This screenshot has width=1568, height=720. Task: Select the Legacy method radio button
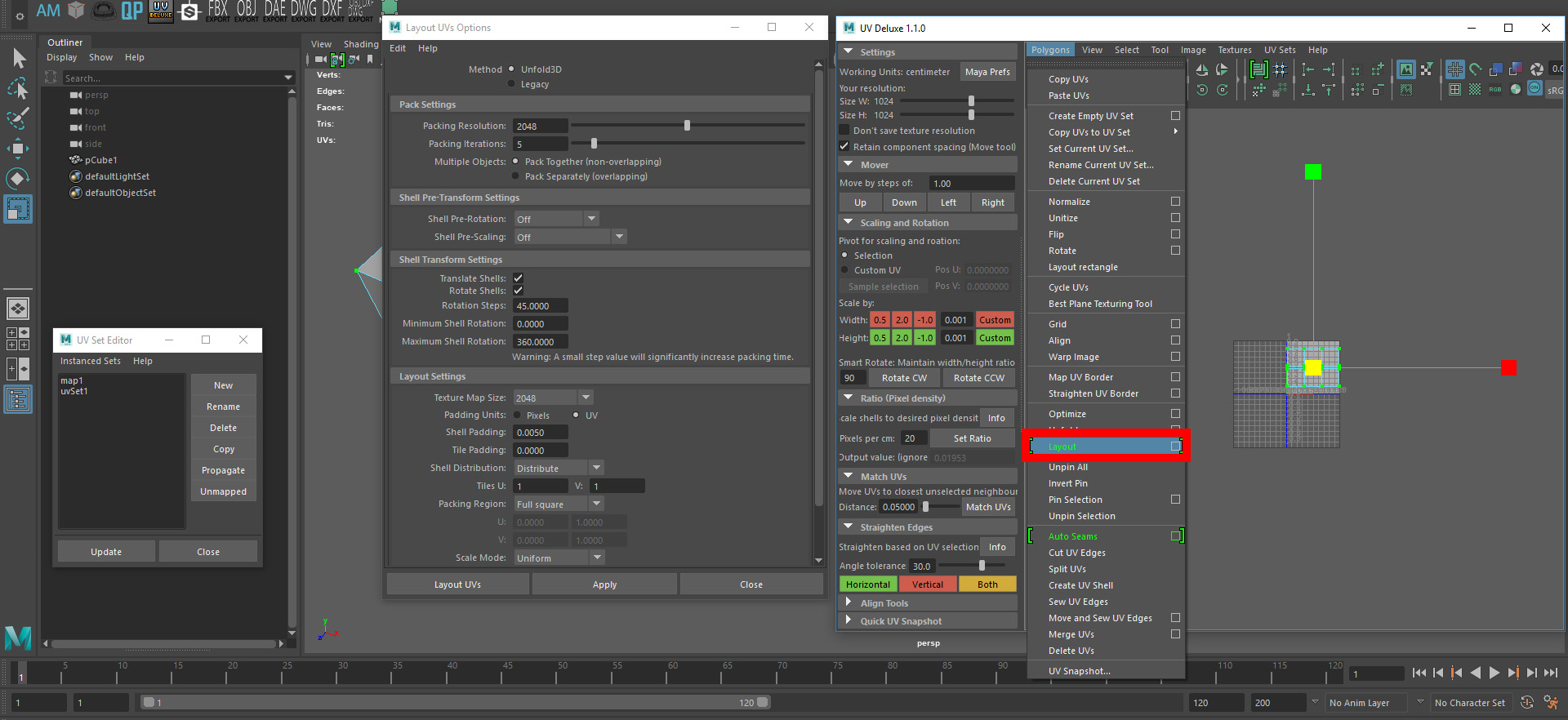coord(512,84)
